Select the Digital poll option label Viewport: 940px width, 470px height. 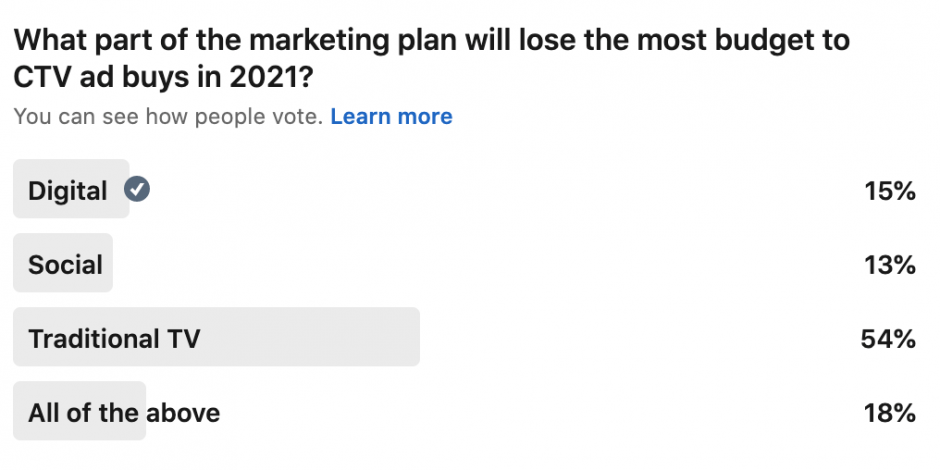[x=67, y=191]
